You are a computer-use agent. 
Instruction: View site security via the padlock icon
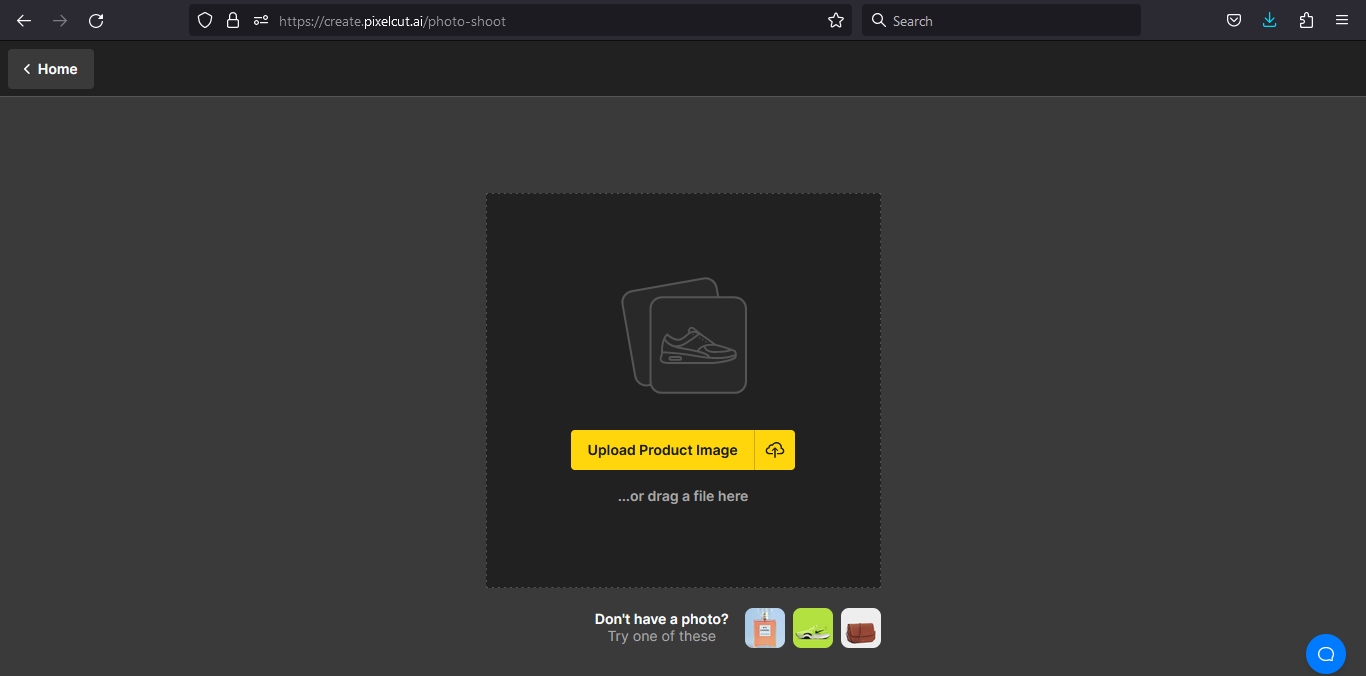[231, 20]
